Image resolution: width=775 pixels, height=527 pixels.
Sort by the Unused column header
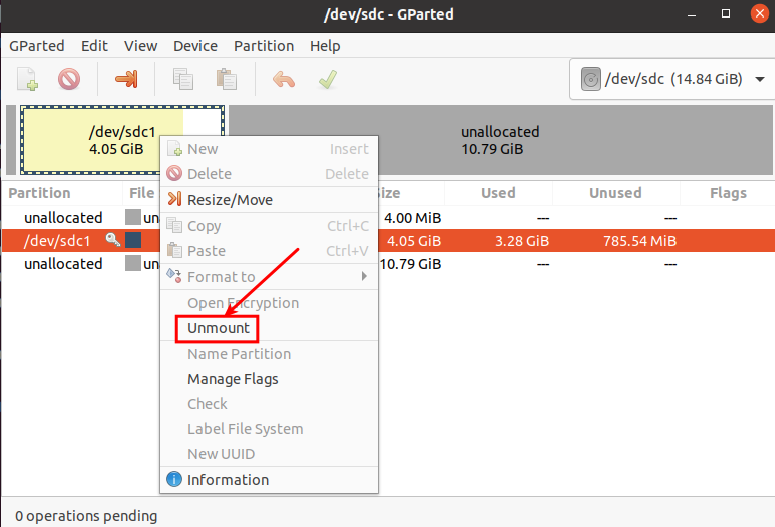click(615, 193)
